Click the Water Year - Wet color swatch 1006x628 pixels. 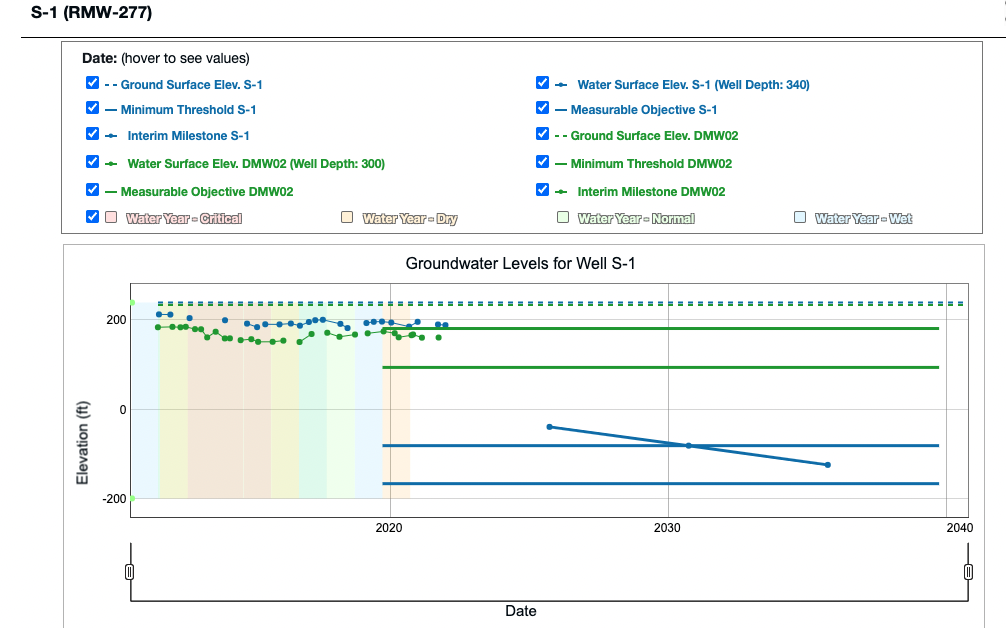click(x=800, y=218)
